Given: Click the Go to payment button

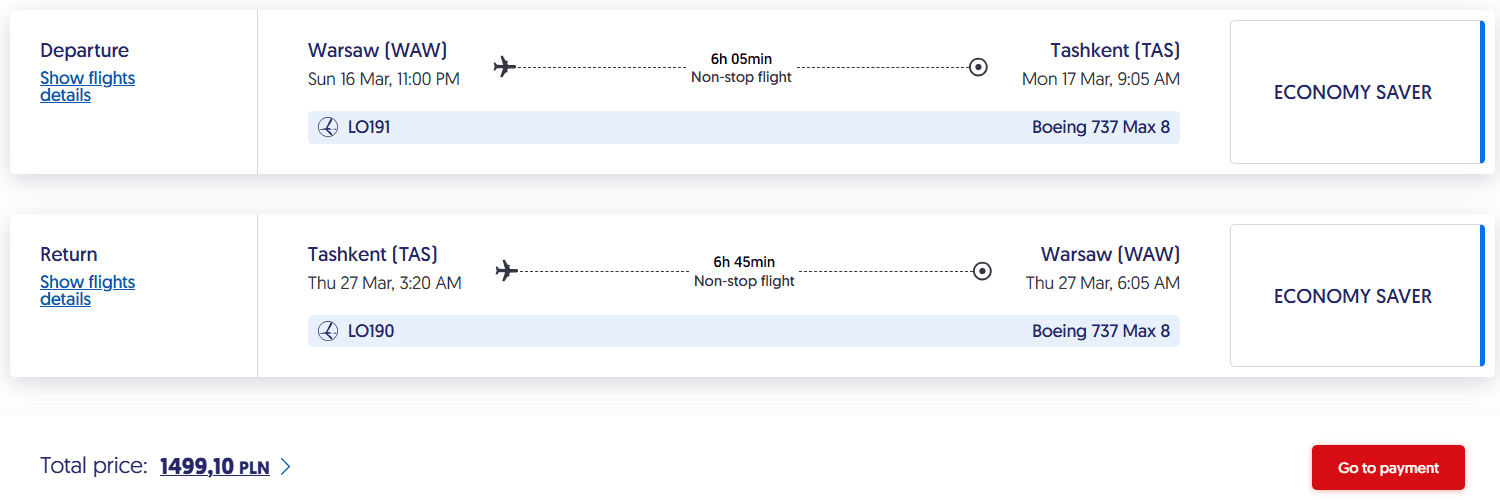Looking at the screenshot, I should tap(1388, 467).
